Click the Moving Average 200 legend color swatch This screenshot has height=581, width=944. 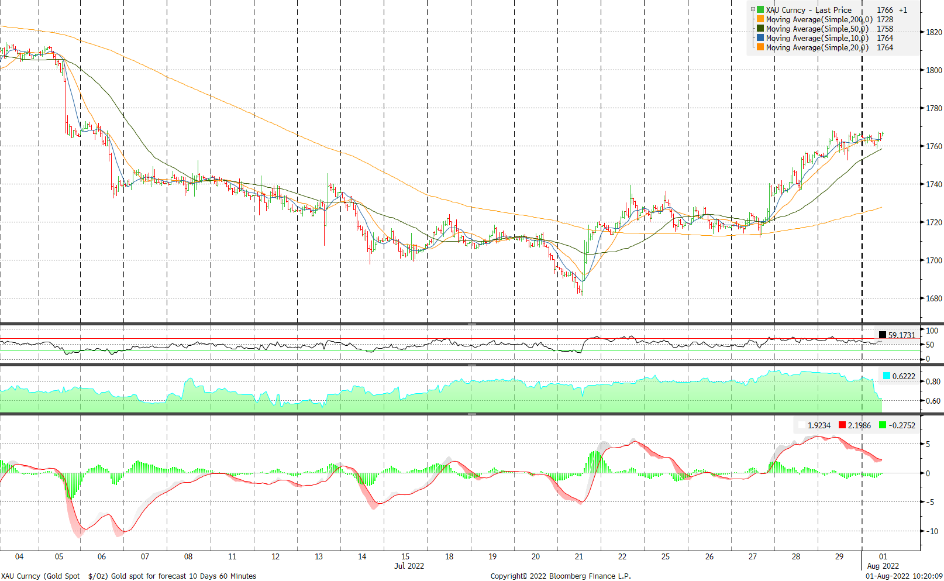[x=761, y=19]
